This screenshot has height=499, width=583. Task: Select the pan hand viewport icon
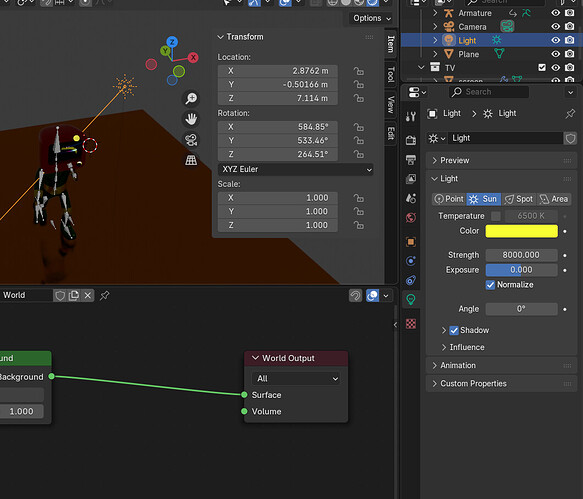pos(191,119)
